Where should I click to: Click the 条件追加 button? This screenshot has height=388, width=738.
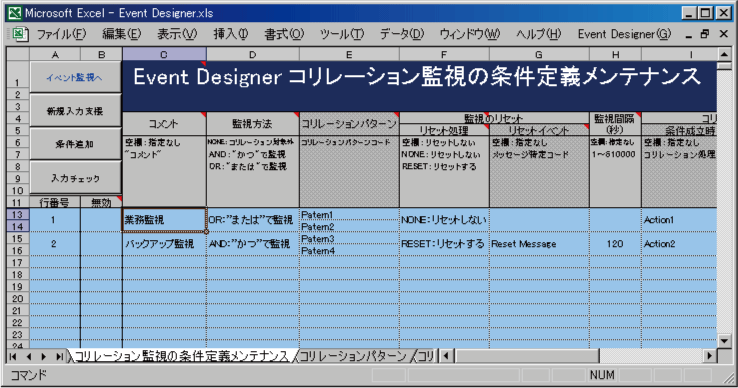coord(75,144)
